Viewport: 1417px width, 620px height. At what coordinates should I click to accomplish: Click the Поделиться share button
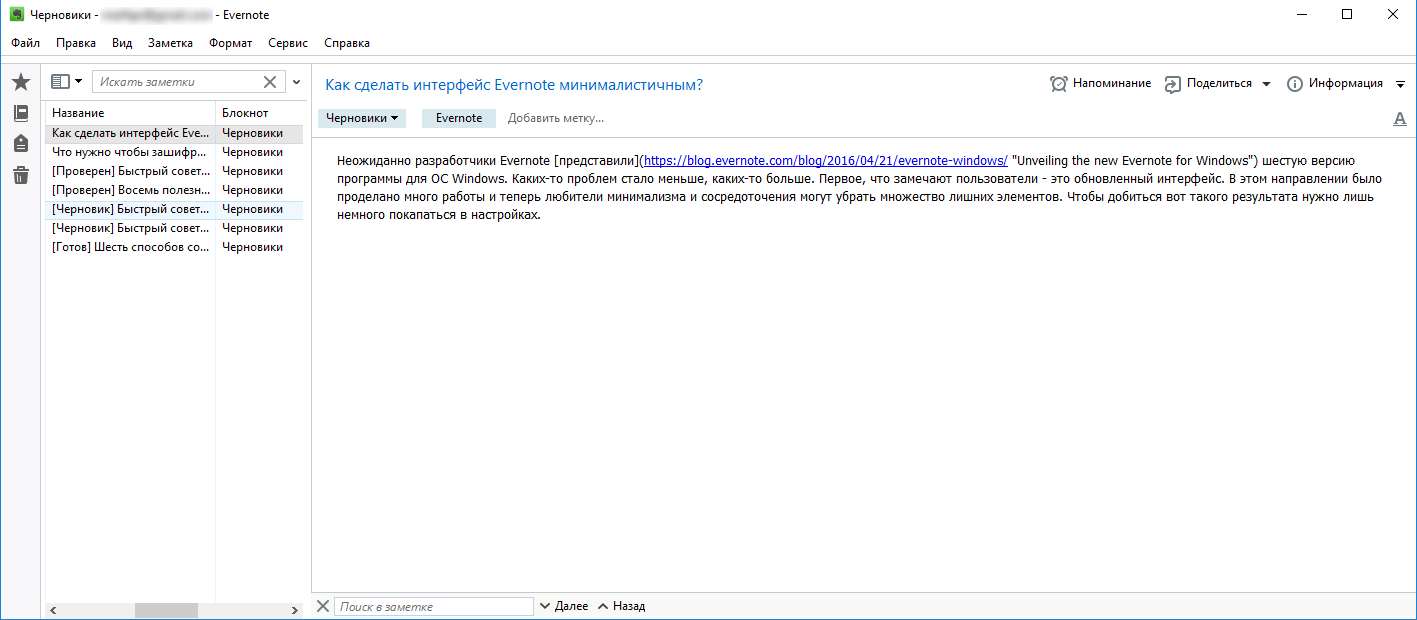pos(1208,84)
